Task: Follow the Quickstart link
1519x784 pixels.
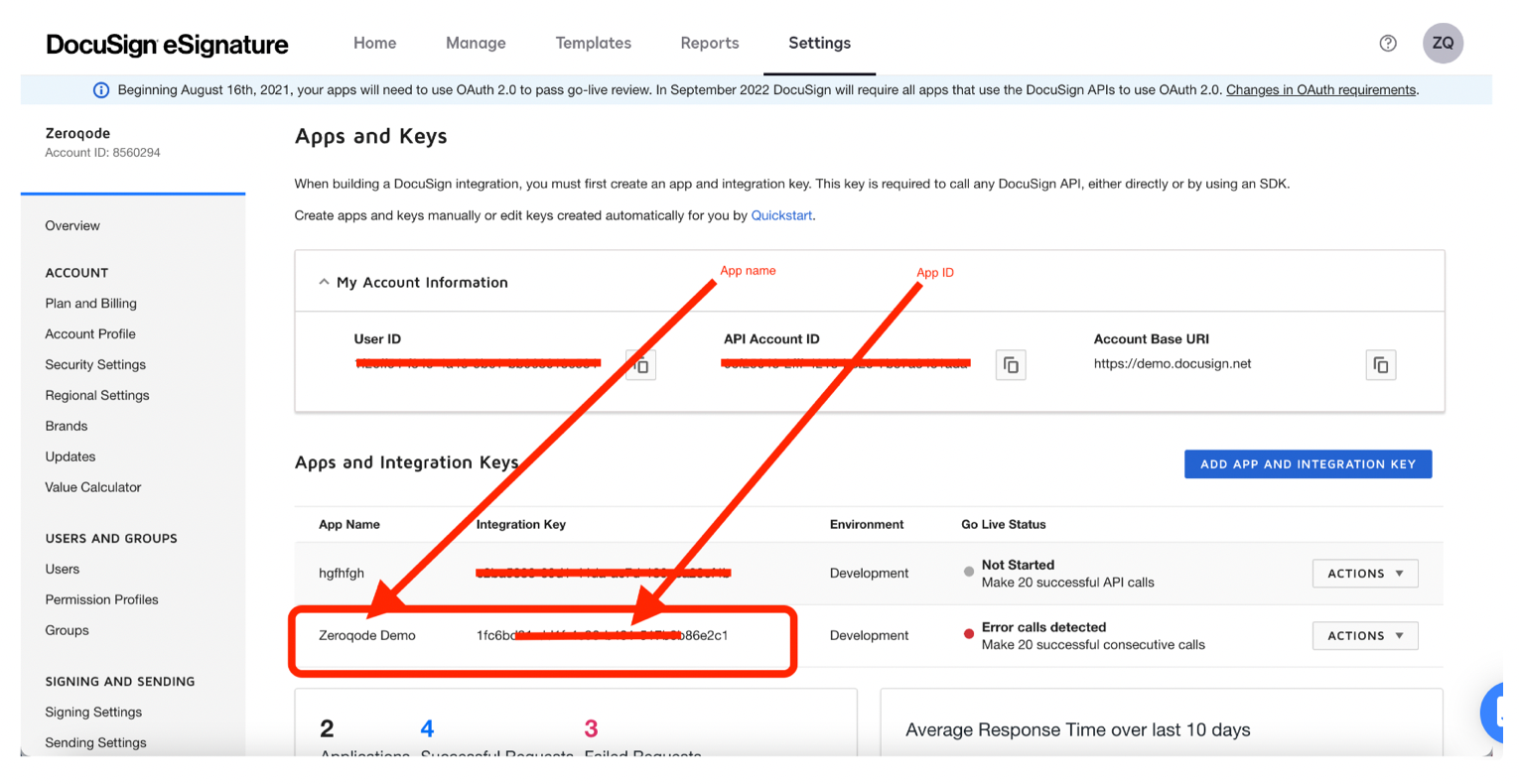Action: (x=781, y=215)
